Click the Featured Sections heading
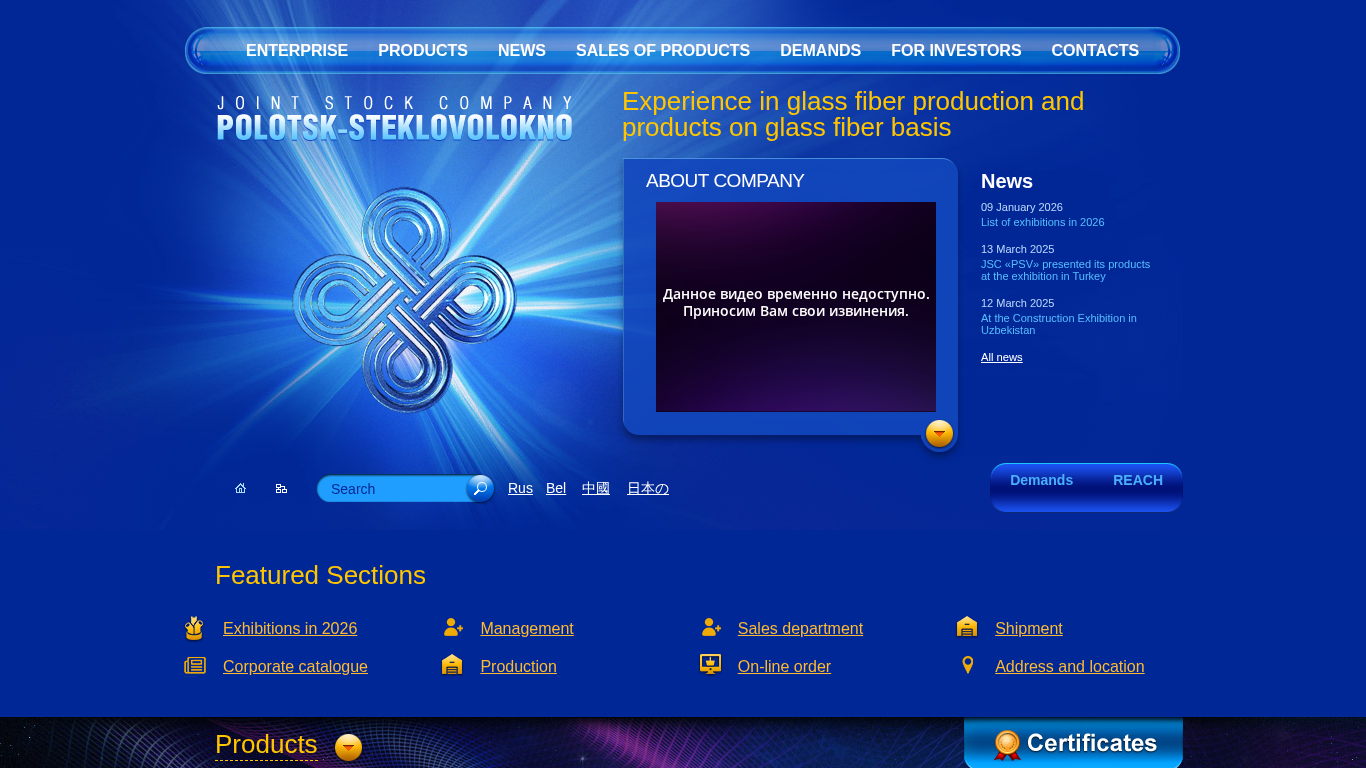 pos(320,575)
